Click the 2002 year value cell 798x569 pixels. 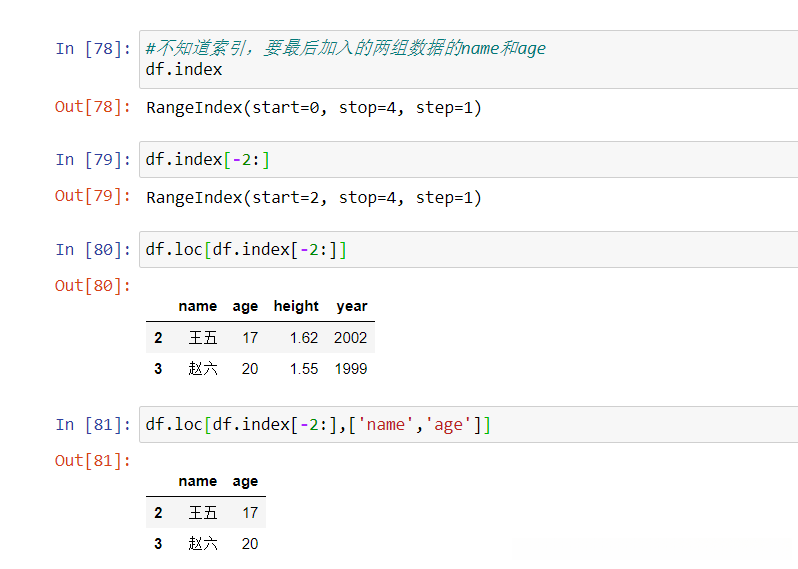[351, 338]
